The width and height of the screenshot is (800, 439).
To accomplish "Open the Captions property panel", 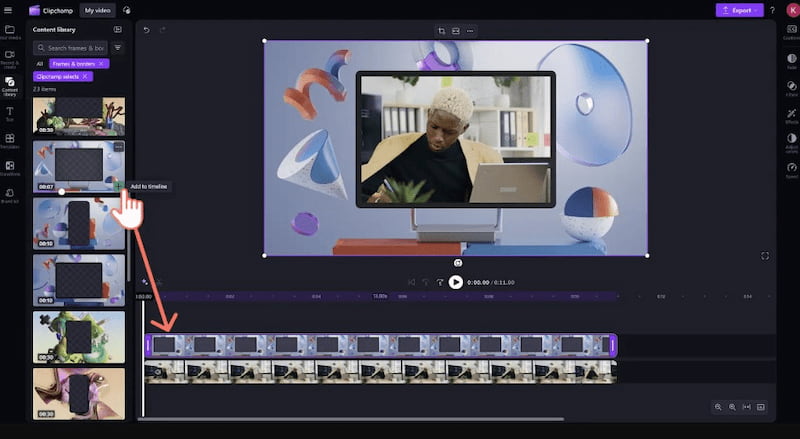I will 791,32.
